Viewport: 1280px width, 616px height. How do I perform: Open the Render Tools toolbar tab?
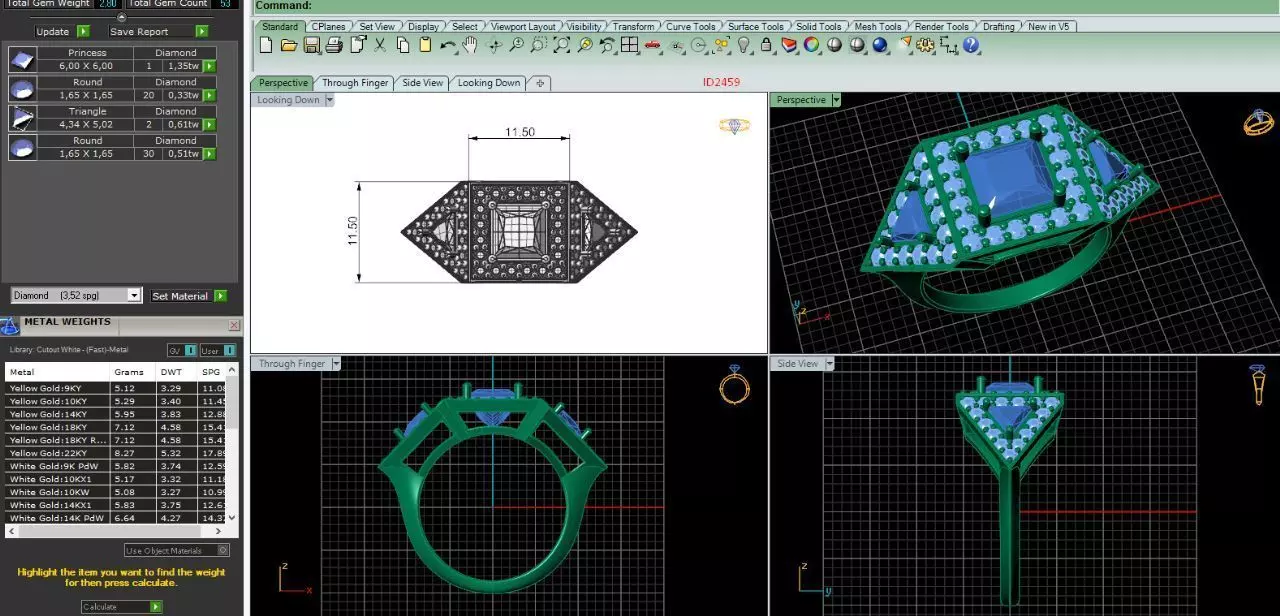click(942, 27)
